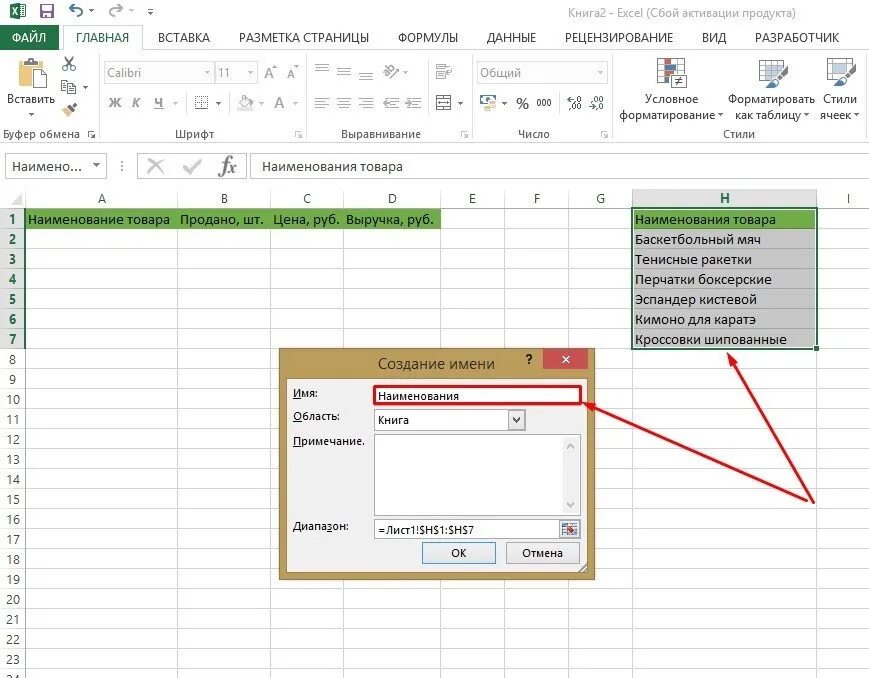Click the Примечание text area

point(477,475)
